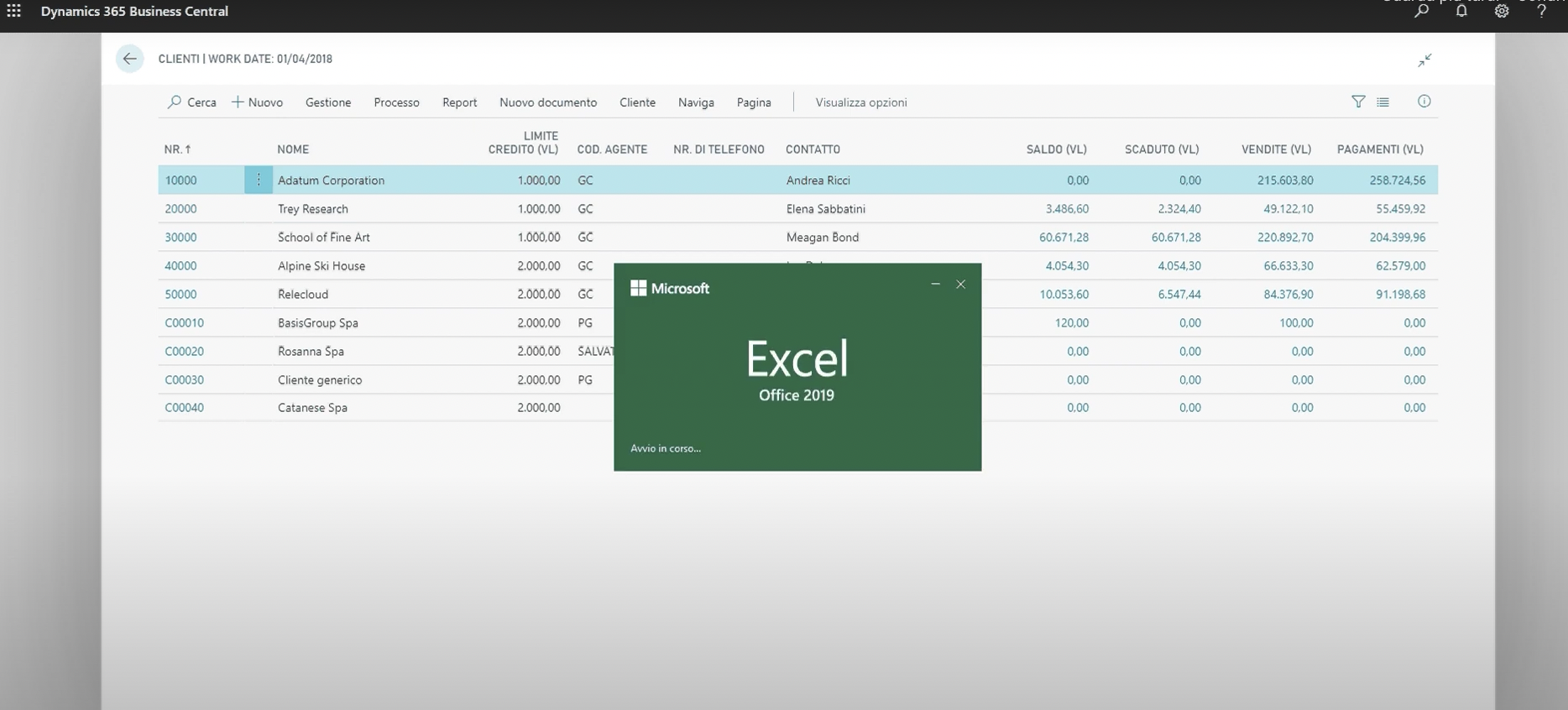The image size is (1568, 710).
Task: Click the Cerca search button
Action: tap(192, 102)
